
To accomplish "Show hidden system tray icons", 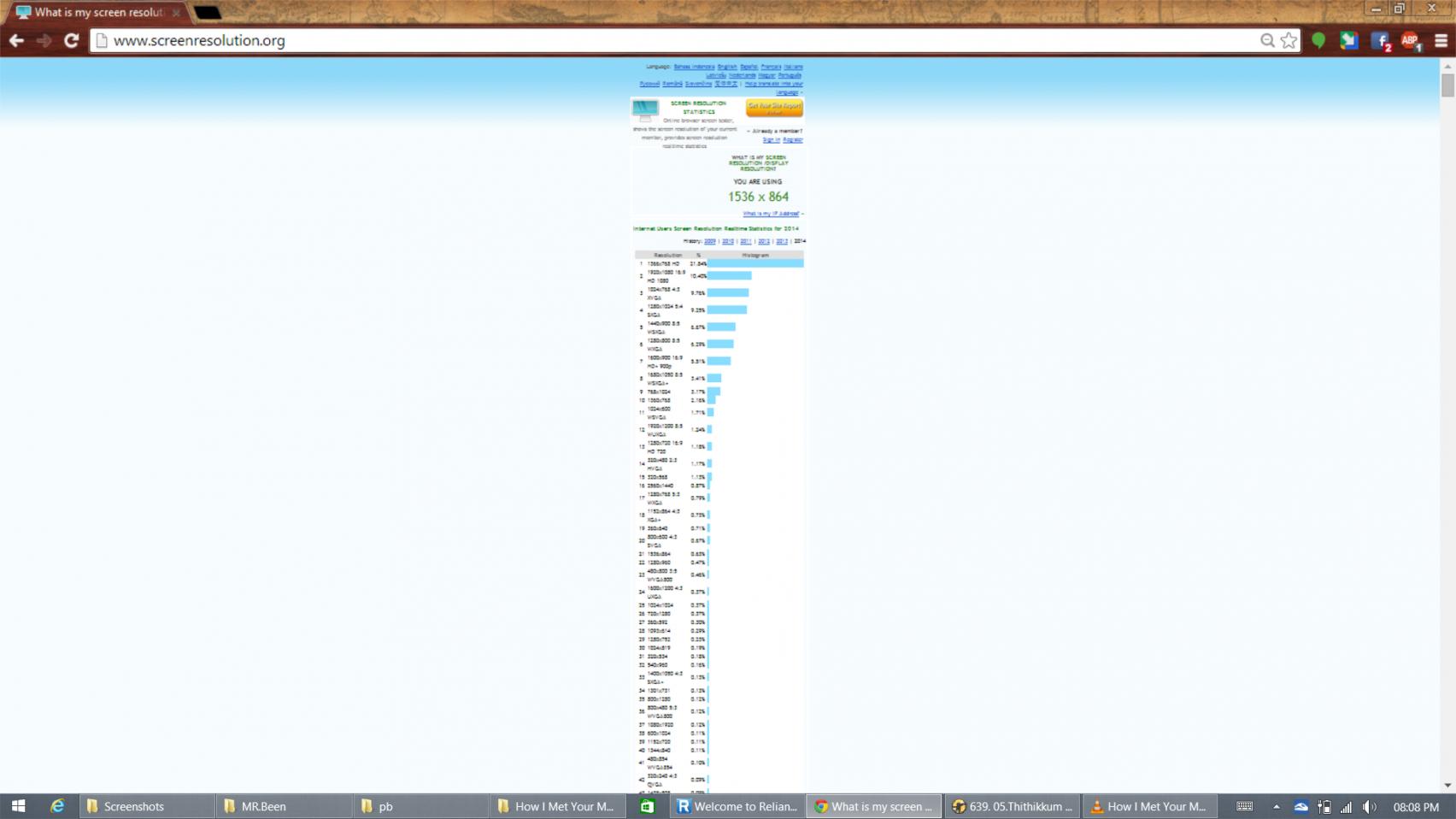I will coord(1276,806).
